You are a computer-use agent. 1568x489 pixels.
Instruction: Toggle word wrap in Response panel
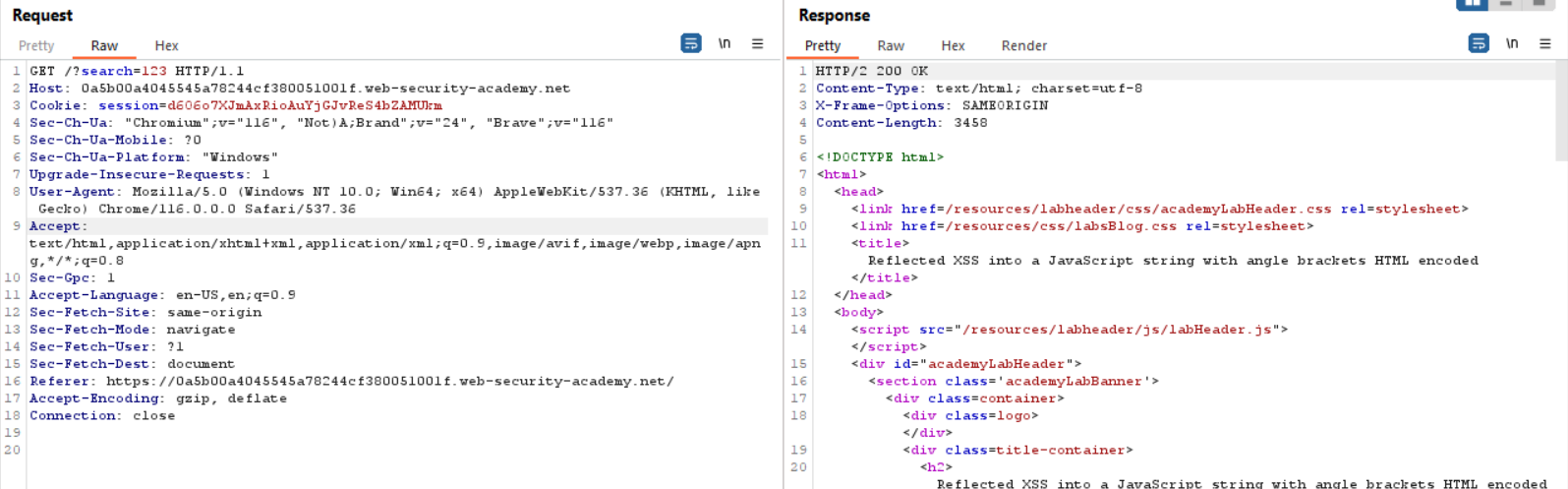[1479, 43]
